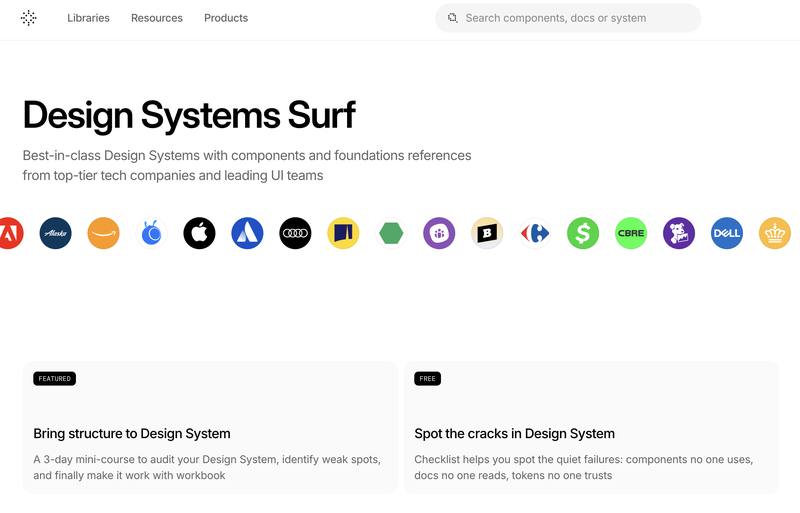Open the Carrefour logo icon
Viewport: 800px width, 513px height.
point(535,233)
